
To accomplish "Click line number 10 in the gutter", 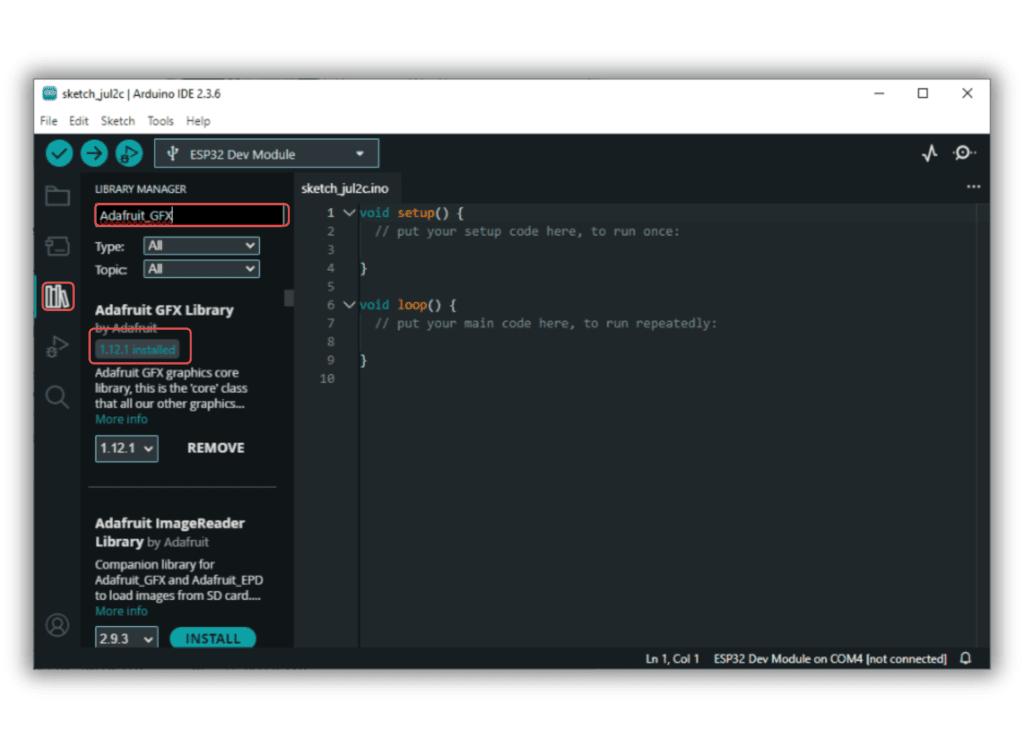I will [327, 378].
